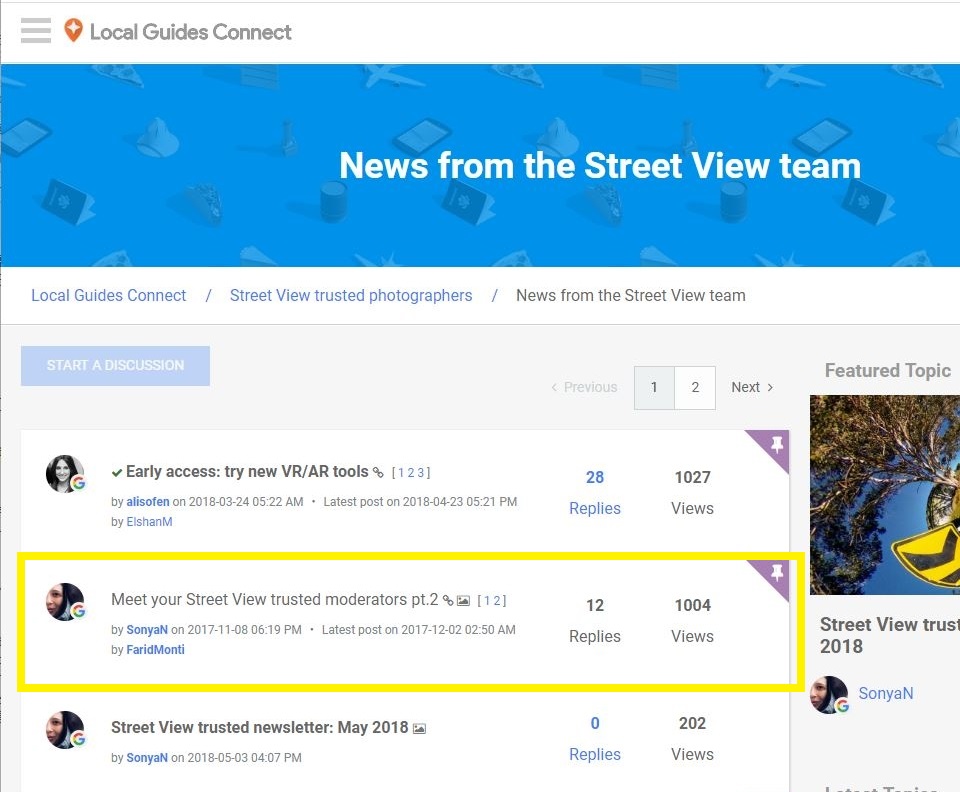Open SonyaN's profile on the May 2018 newsletter
Screen dimensions: 960x792
click(147, 758)
